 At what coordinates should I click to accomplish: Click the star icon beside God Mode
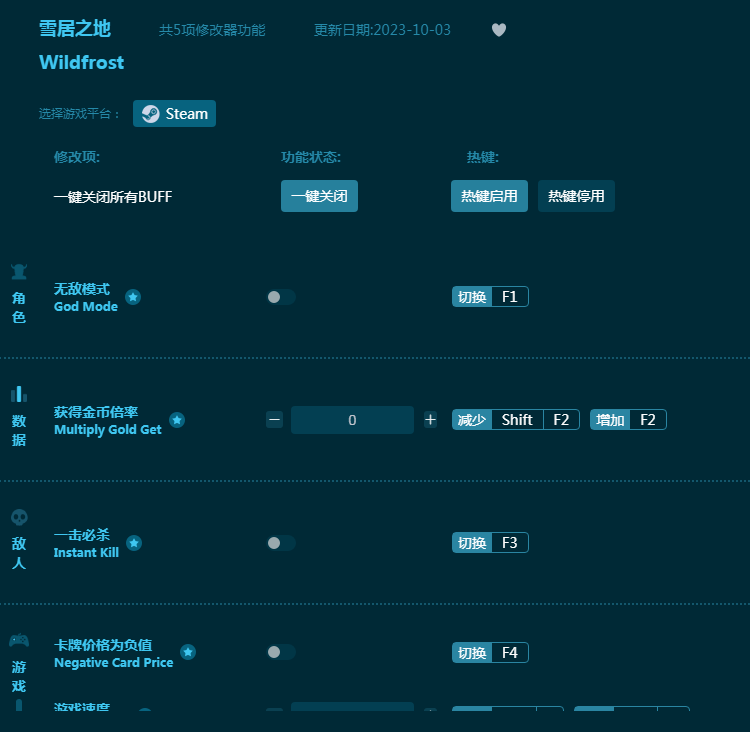133,297
